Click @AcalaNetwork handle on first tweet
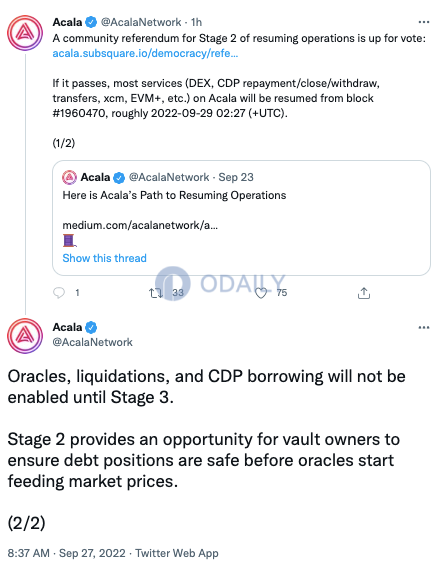This screenshot has height=568, width=441. pyautogui.click(x=141, y=22)
